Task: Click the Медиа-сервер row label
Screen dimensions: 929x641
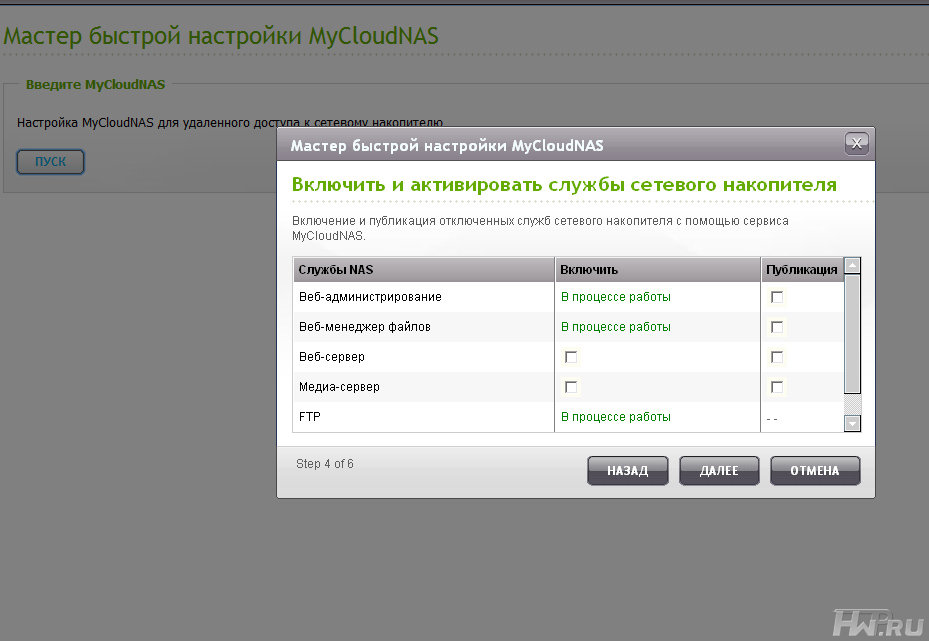Action: pos(339,387)
